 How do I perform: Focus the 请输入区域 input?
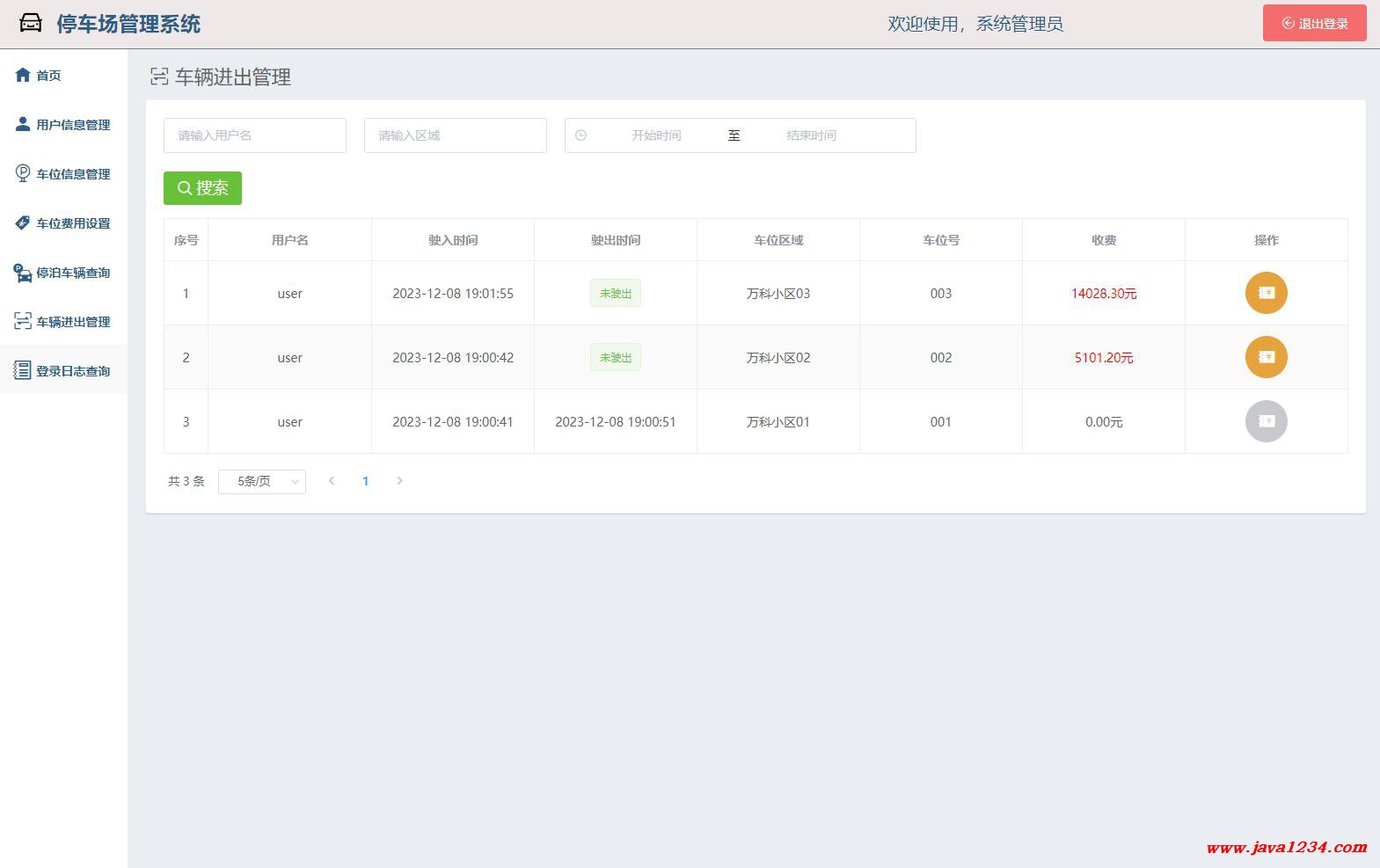[x=456, y=135]
